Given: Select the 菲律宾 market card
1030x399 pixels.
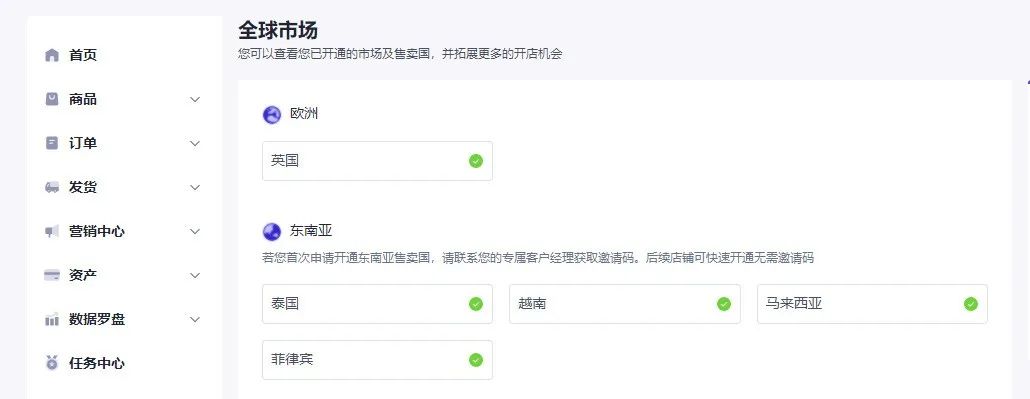Looking at the screenshot, I should click(x=377, y=360).
